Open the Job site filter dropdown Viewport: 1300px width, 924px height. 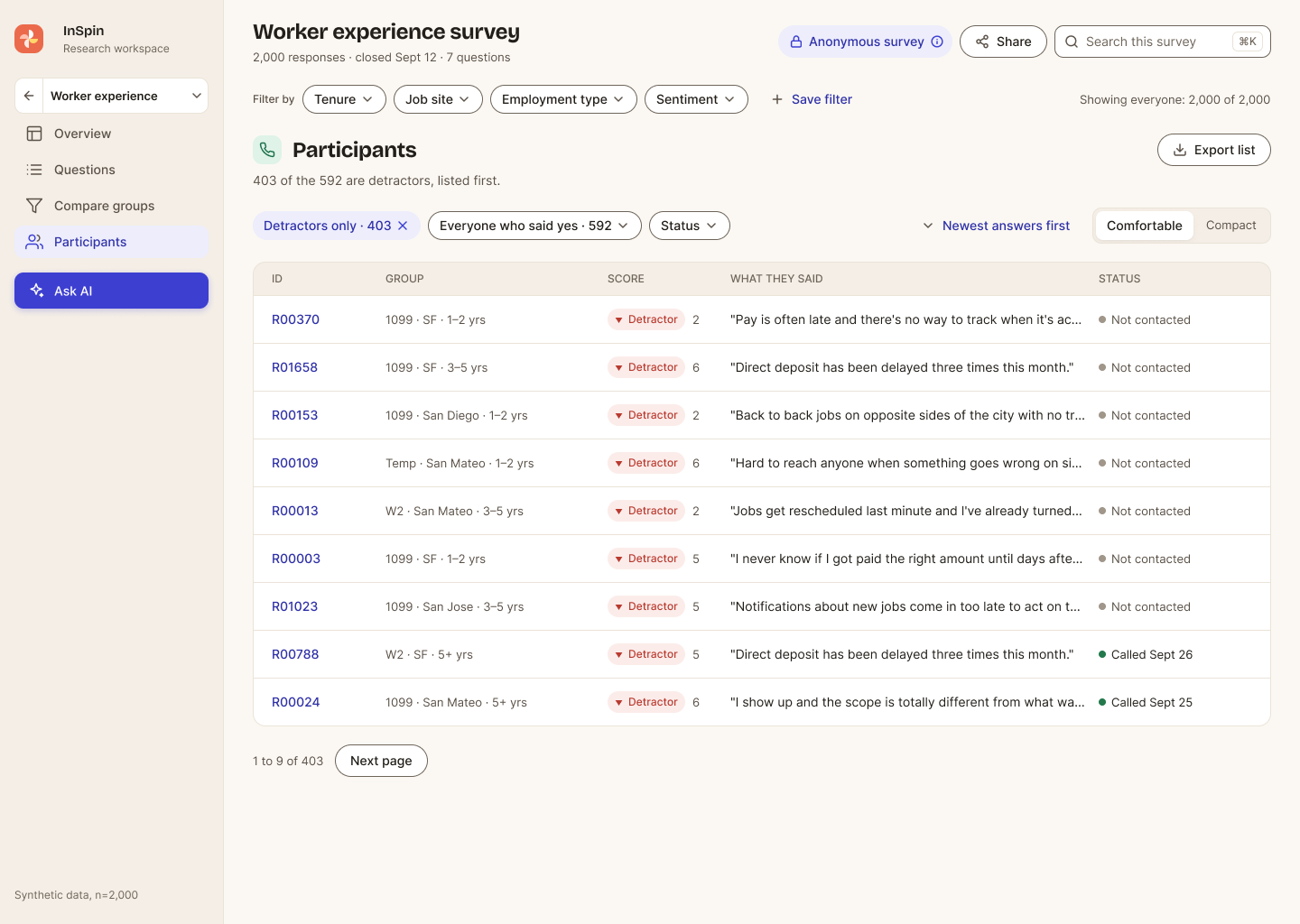[438, 99]
